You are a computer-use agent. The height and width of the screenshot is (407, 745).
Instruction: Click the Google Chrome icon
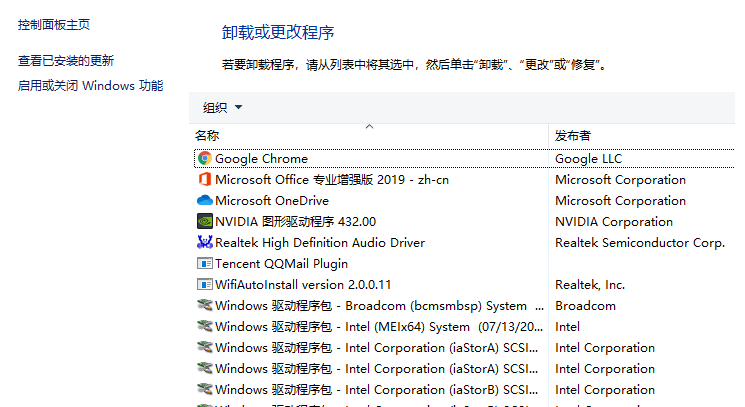205,158
